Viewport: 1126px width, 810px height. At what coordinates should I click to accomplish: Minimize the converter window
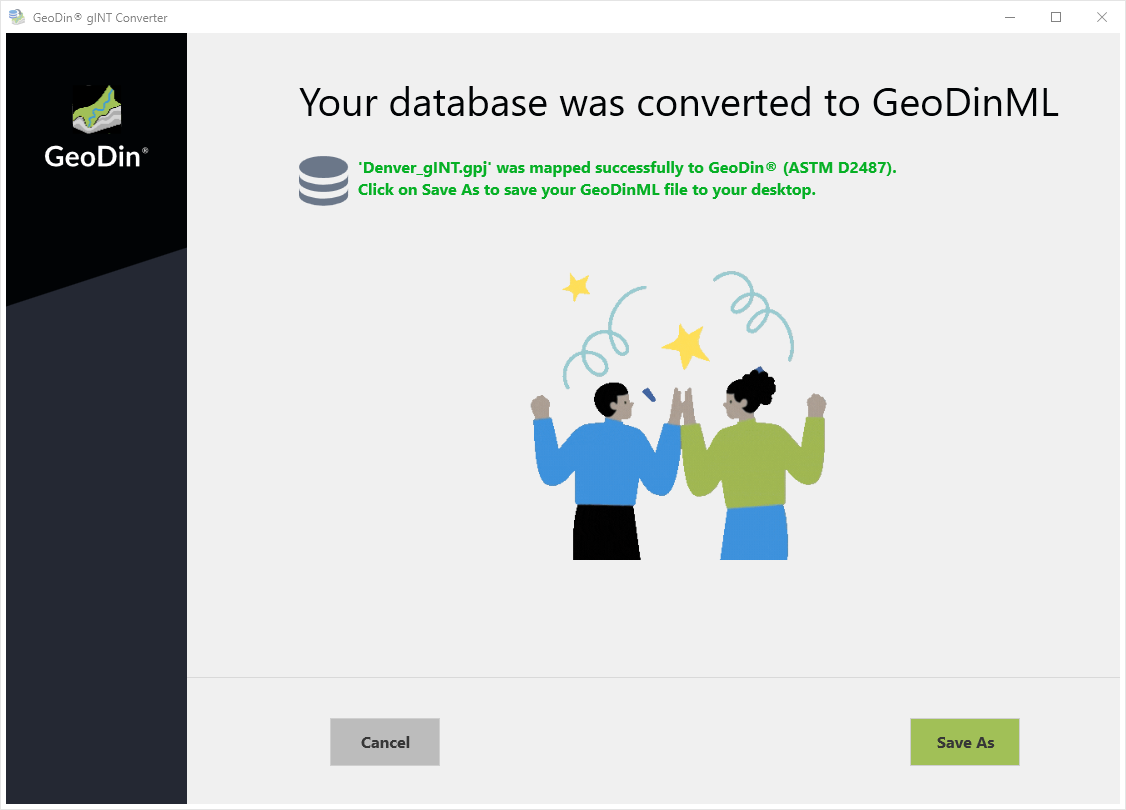coord(1009,17)
